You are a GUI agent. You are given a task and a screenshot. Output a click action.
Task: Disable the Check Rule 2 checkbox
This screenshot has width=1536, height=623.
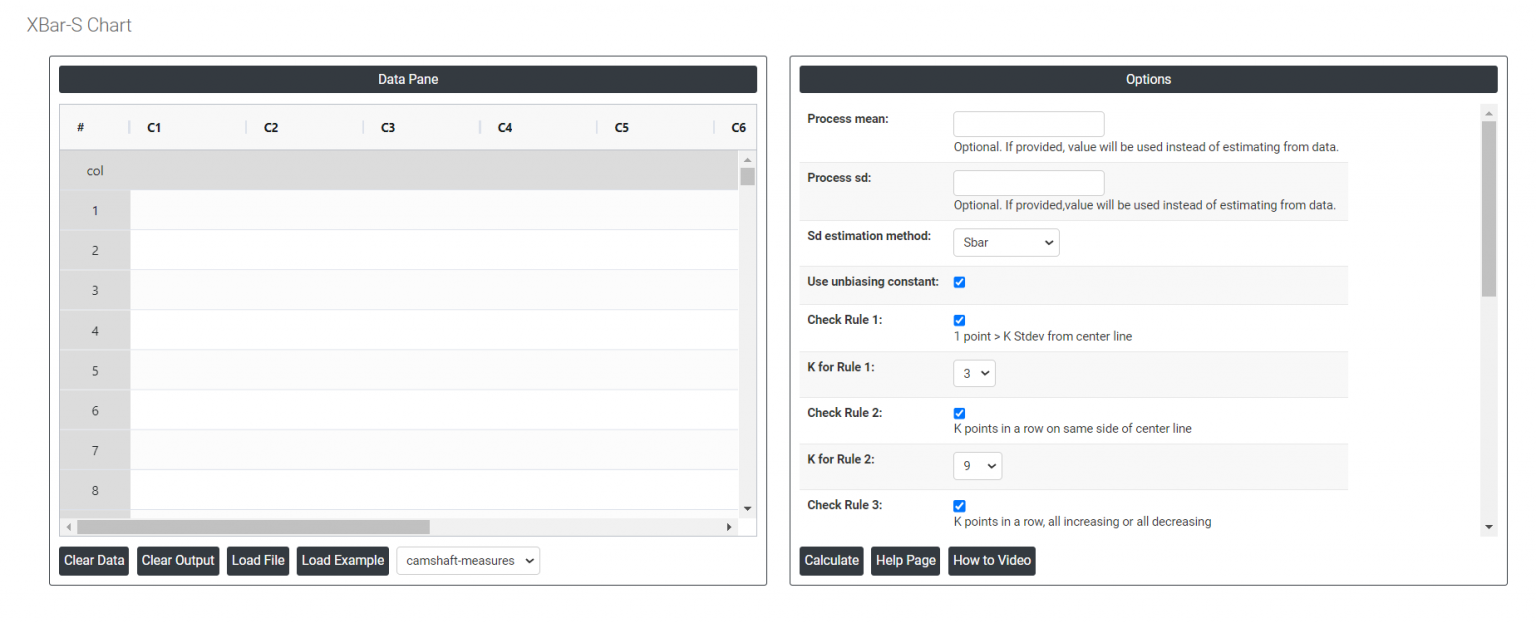point(959,413)
